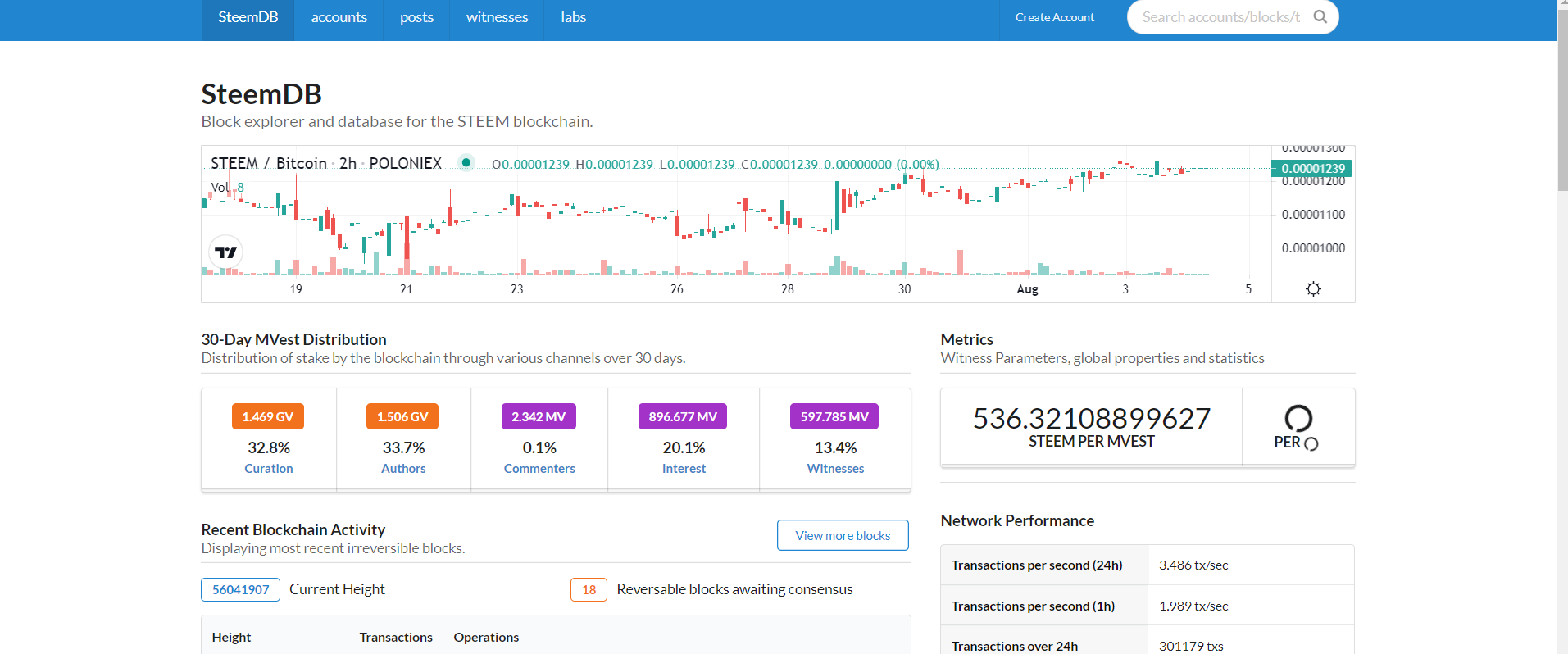Click the 1.469 GV orange badge
Image resolution: width=1568 pixels, height=654 pixels.
coord(268,416)
